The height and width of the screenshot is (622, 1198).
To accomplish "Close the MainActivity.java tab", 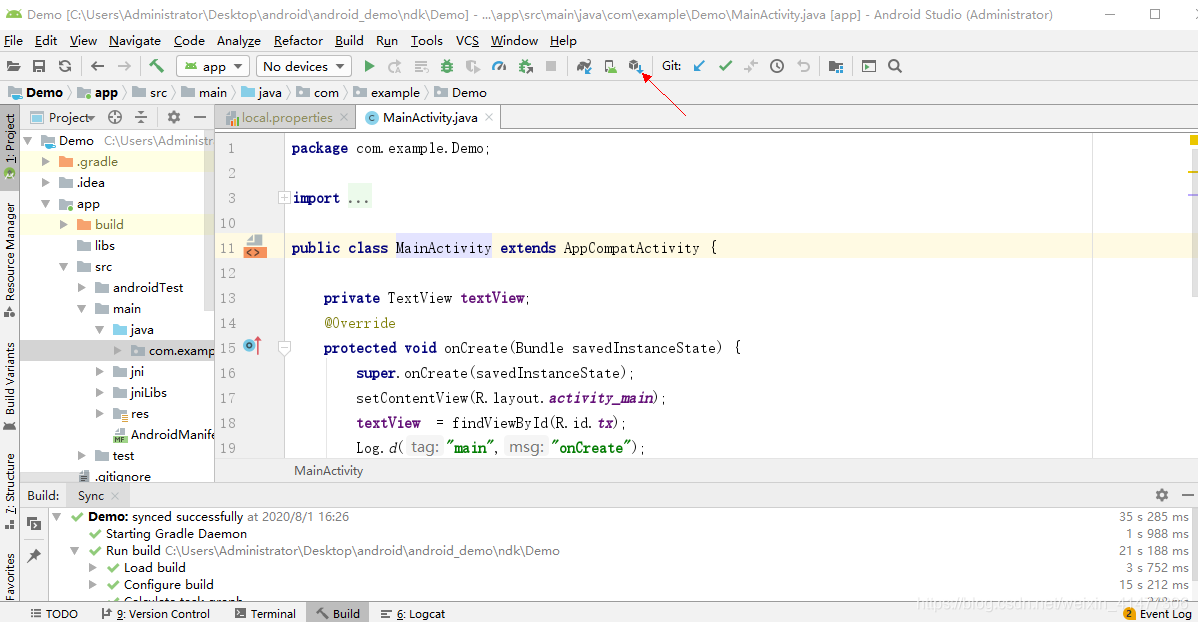I will pos(489,117).
